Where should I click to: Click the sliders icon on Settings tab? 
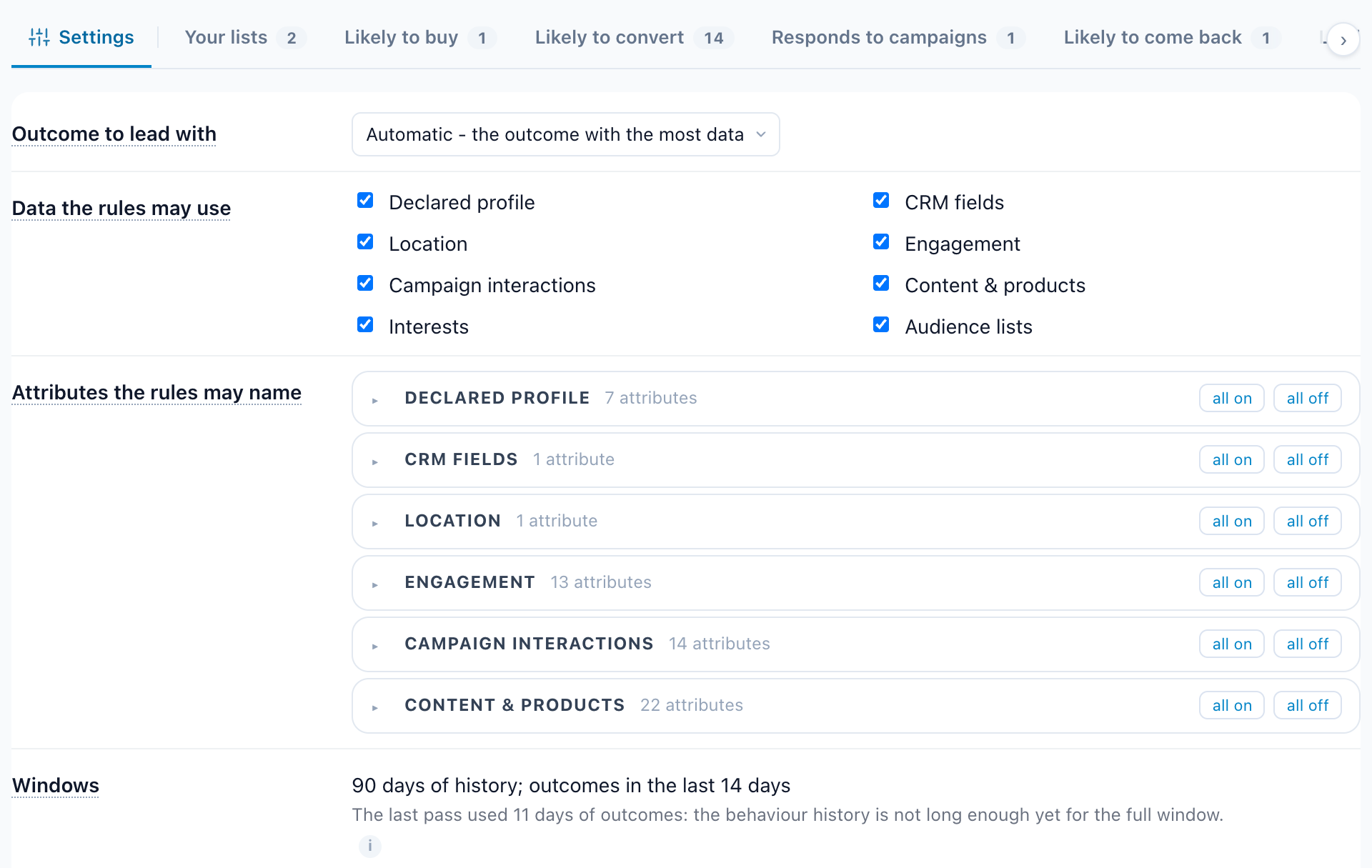39,37
